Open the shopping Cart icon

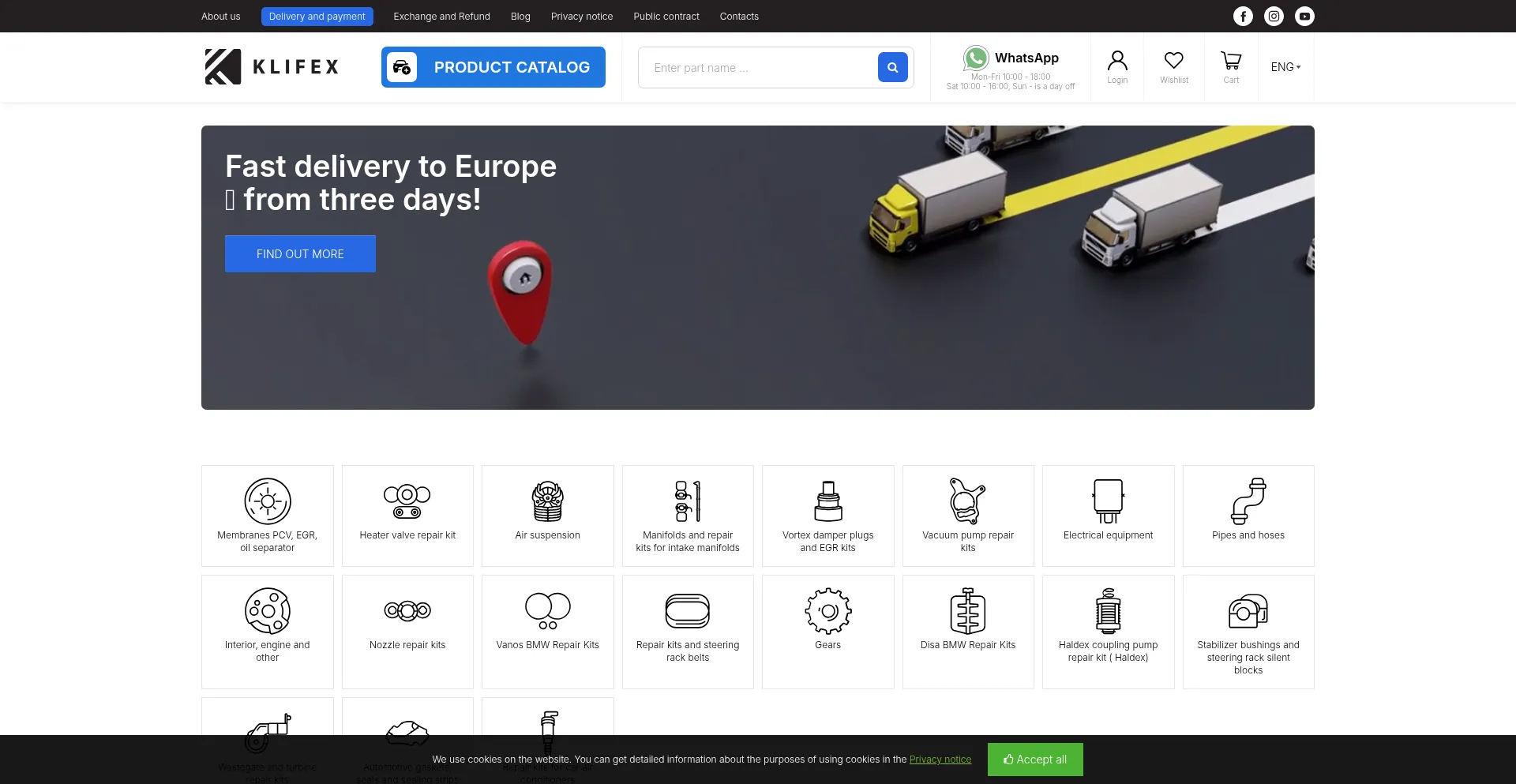[1230, 61]
